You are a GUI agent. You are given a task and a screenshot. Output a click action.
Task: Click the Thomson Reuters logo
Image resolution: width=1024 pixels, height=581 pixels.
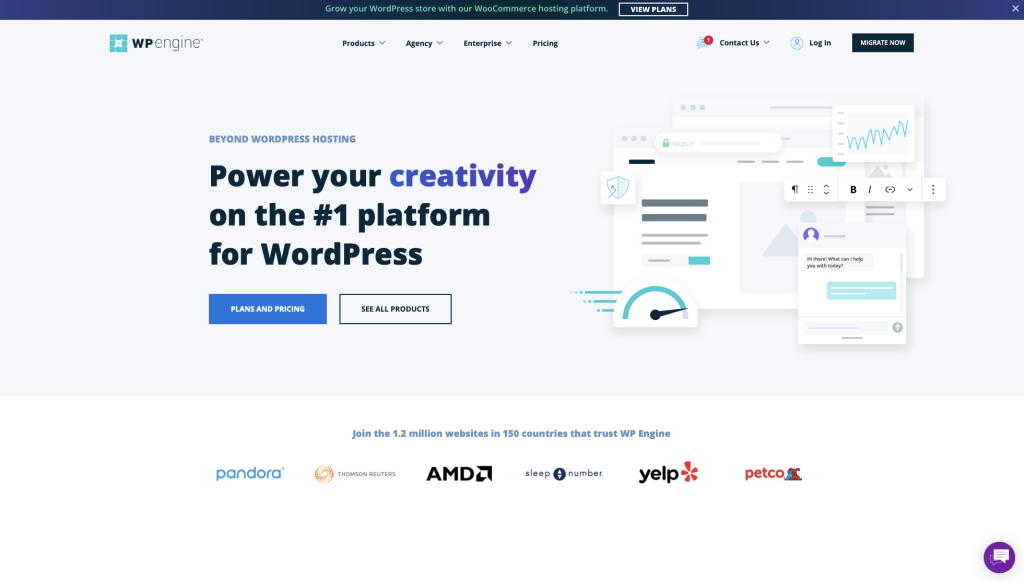tap(355, 474)
